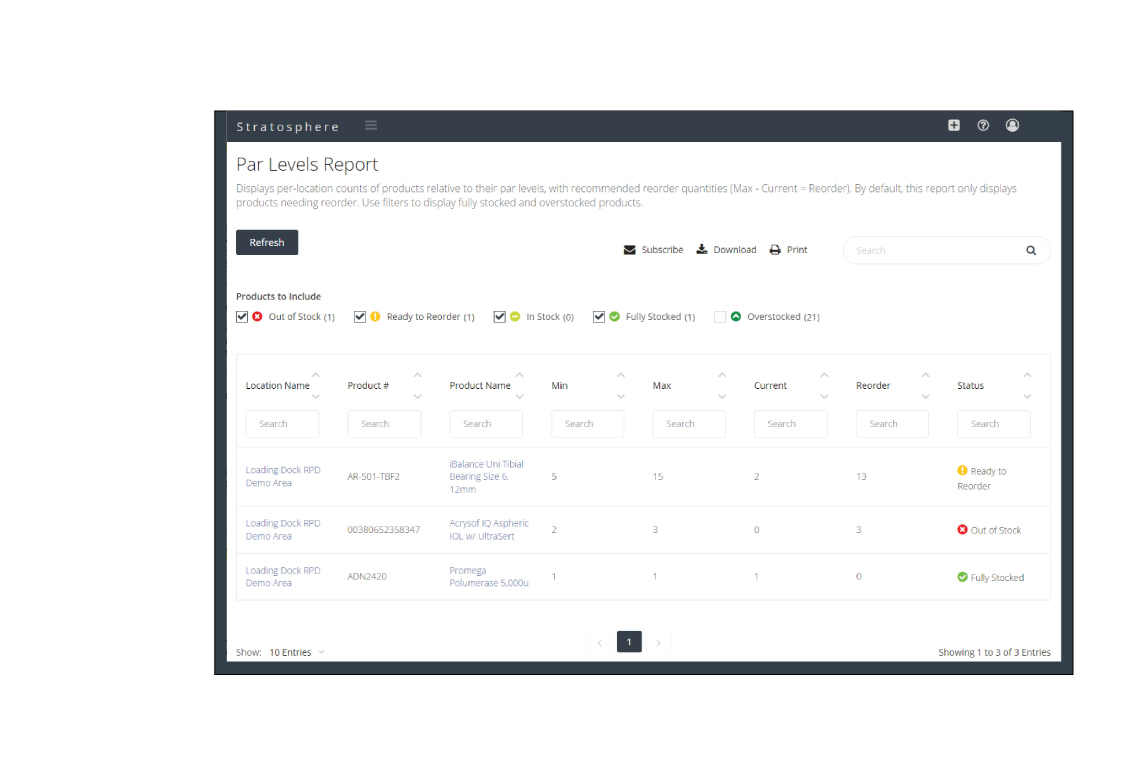Click the Fully Stocked status cell

(990, 577)
